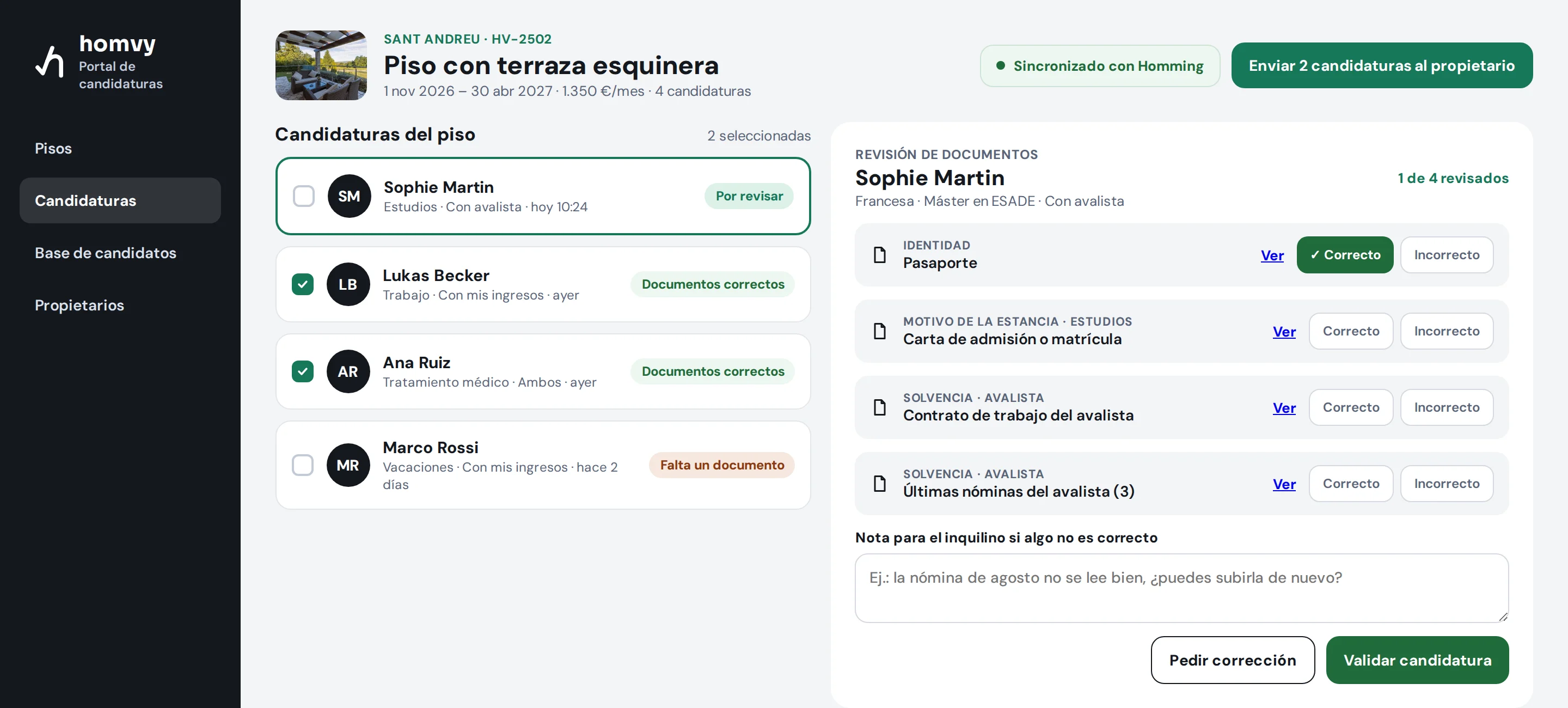This screenshot has width=1568, height=708.
Task: Go to Base de candidatos
Action: click(120, 253)
